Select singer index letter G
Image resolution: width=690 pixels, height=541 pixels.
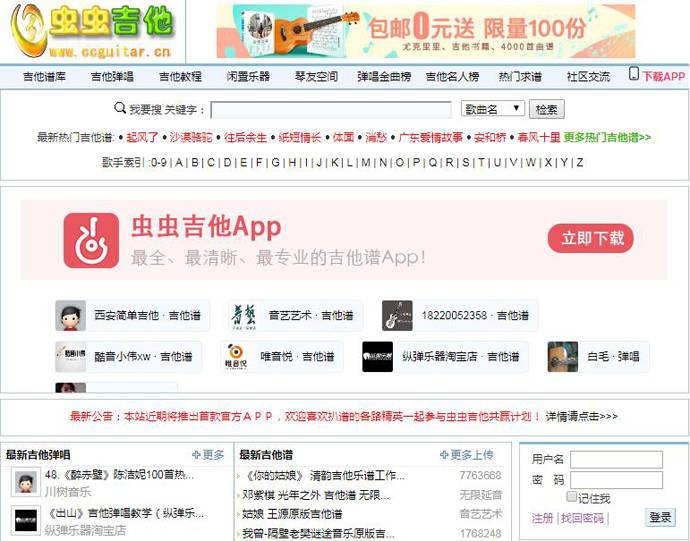tap(275, 162)
